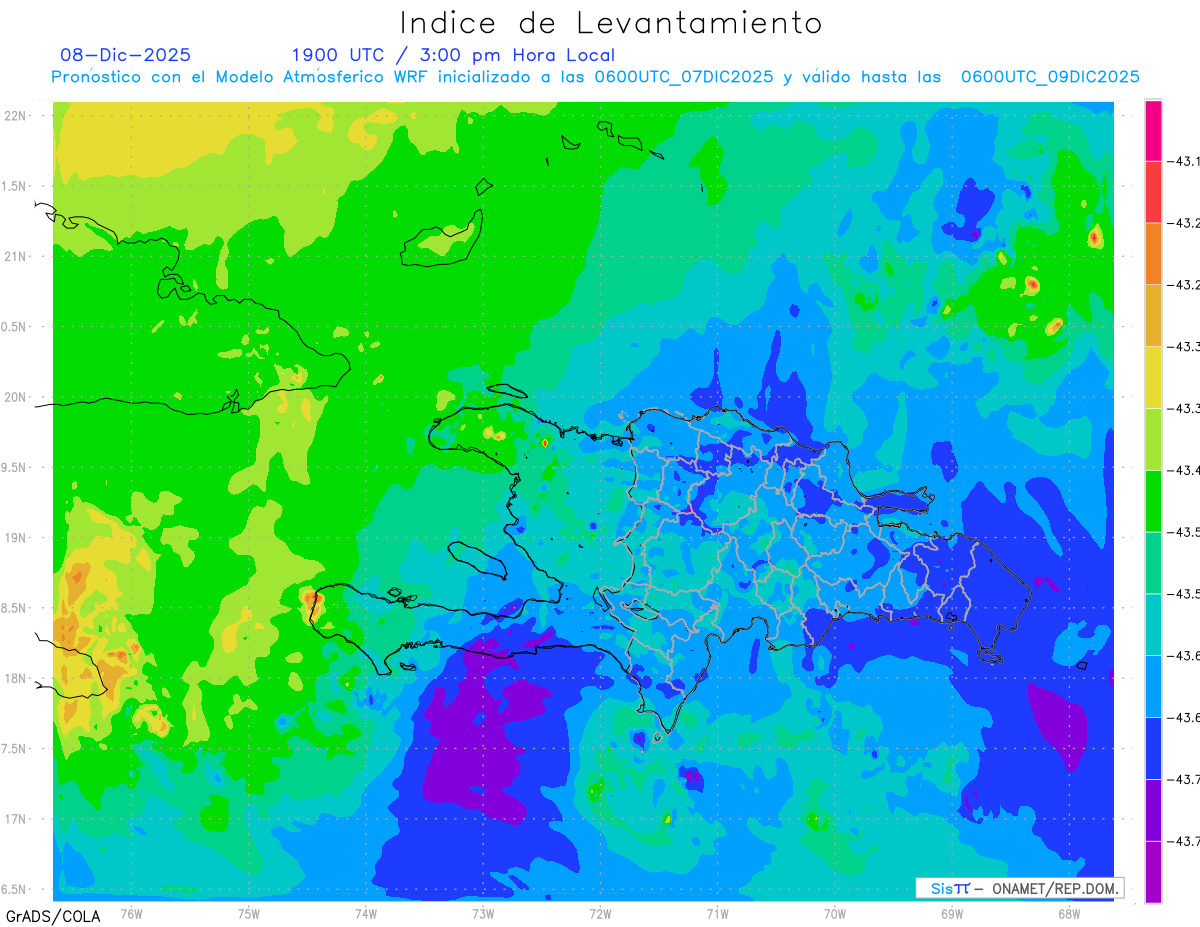Pick the bright yellow swatch on the color scale
Screen dimensions: 1200x927
tap(1153, 377)
